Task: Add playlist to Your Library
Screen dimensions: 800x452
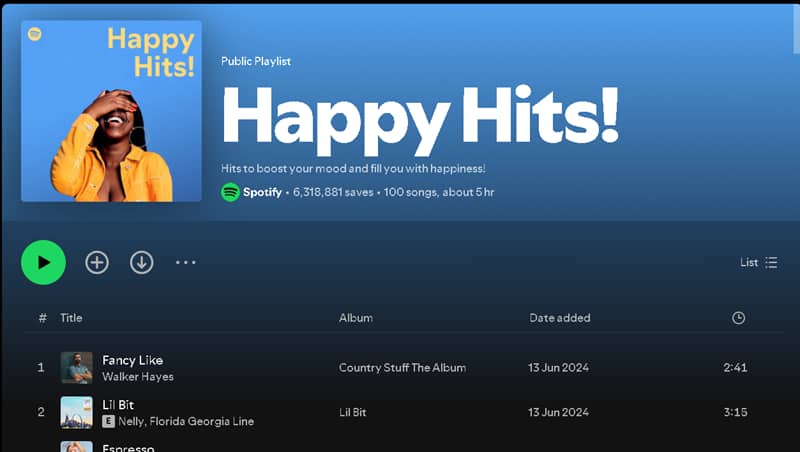Action: [97, 262]
